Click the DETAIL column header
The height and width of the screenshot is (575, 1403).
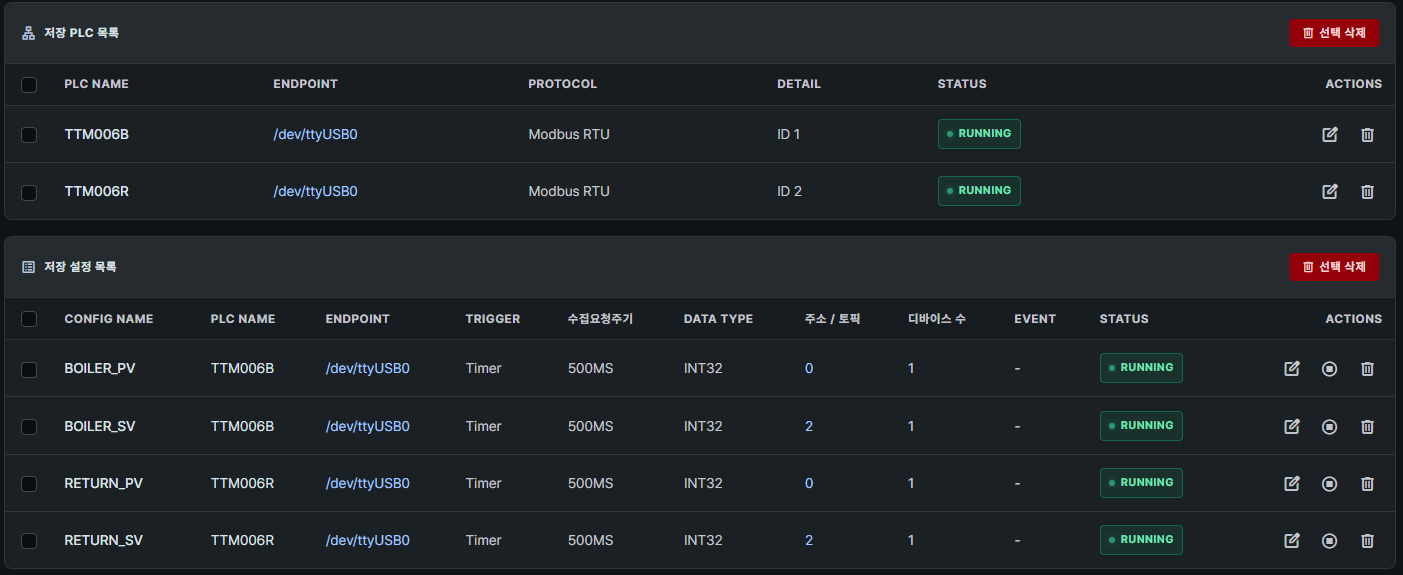click(x=799, y=84)
